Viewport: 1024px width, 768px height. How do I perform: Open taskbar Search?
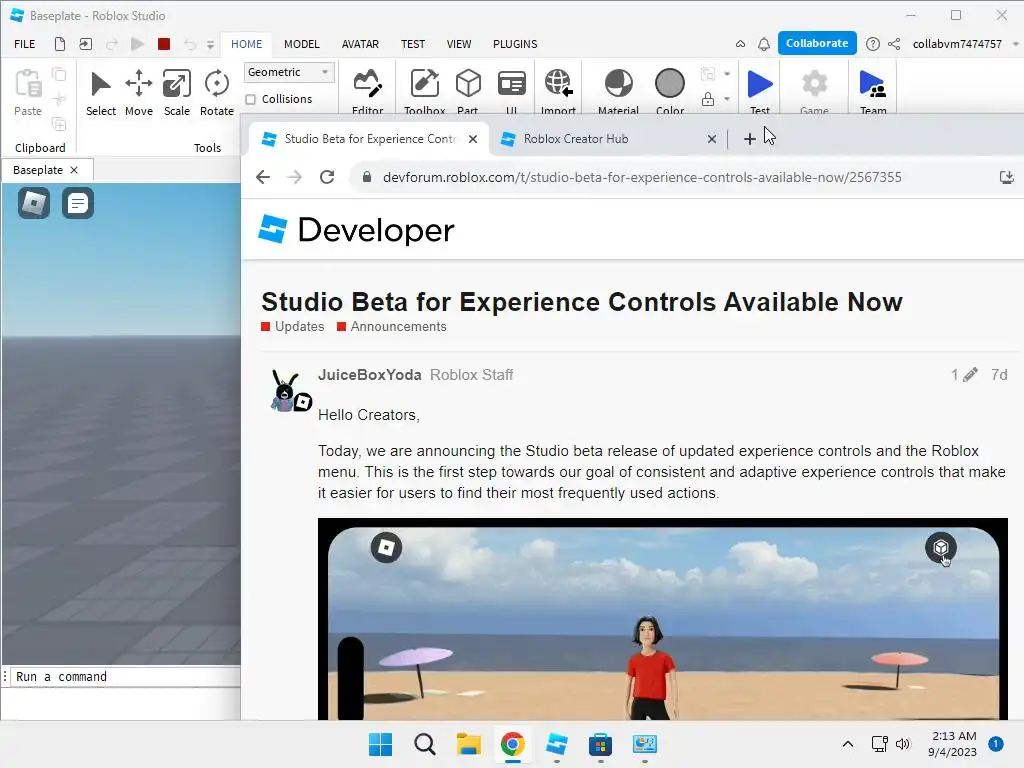pyautogui.click(x=424, y=744)
